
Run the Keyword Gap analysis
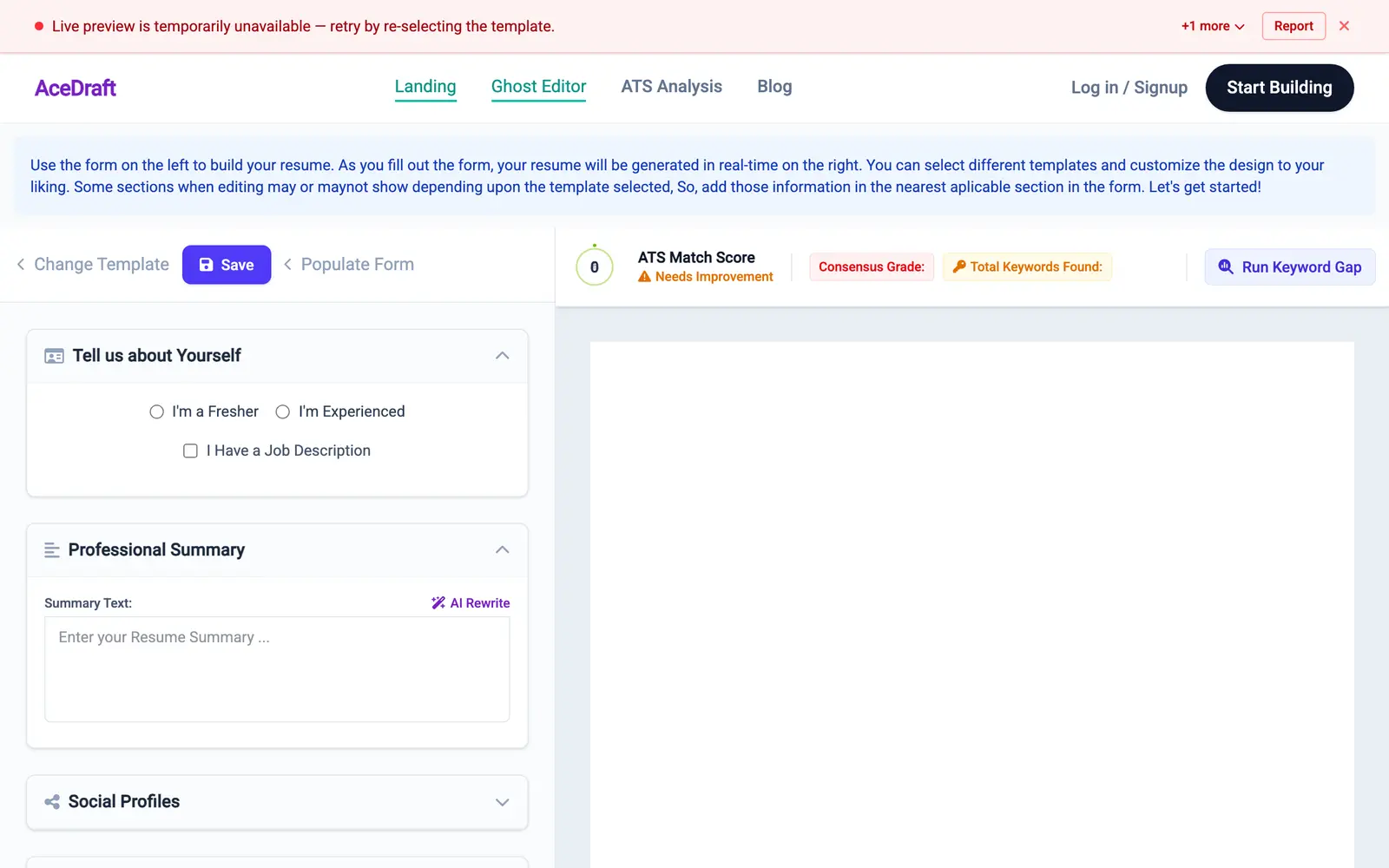pyautogui.click(x=1290, y=266)
